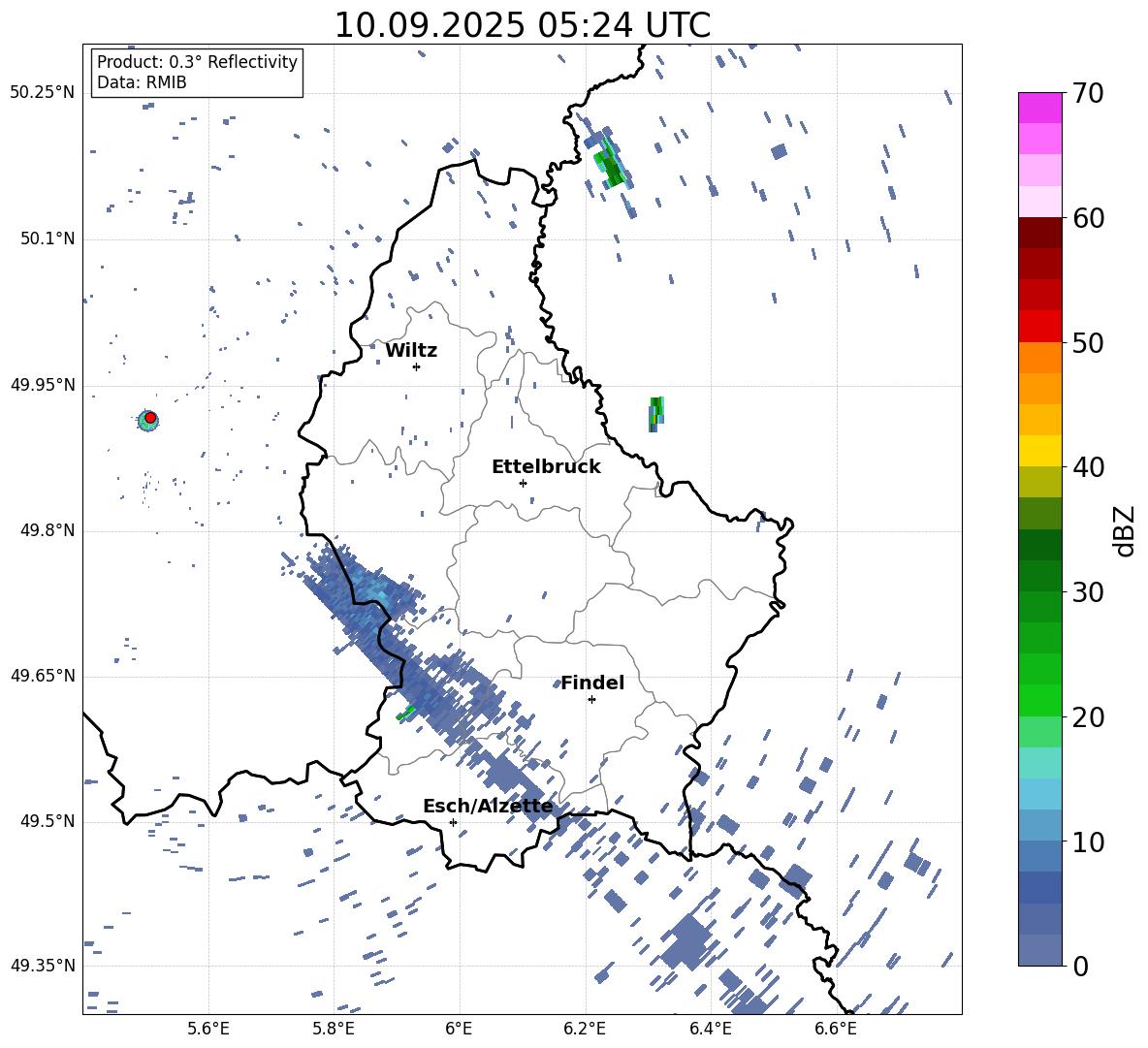The height and width of the screenshot is (1048, 1148).
Task: Click the 40 colorbar tick label
Action: pyautogui.click(x=1088, y=467)
